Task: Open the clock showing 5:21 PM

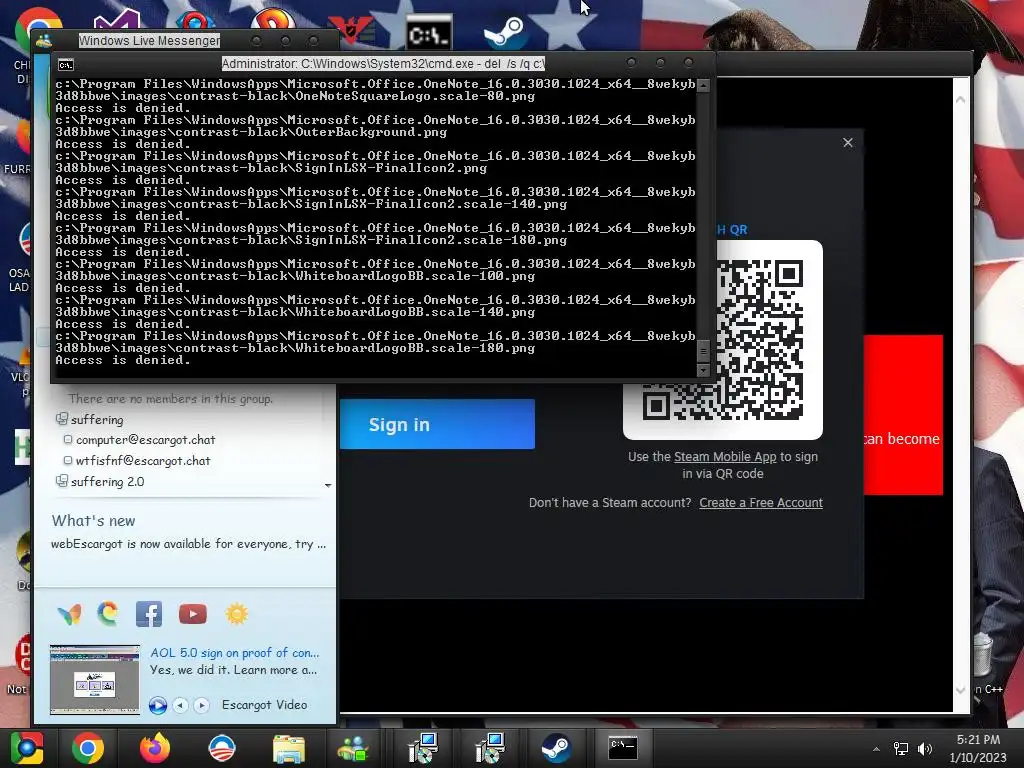Action: 978,748
